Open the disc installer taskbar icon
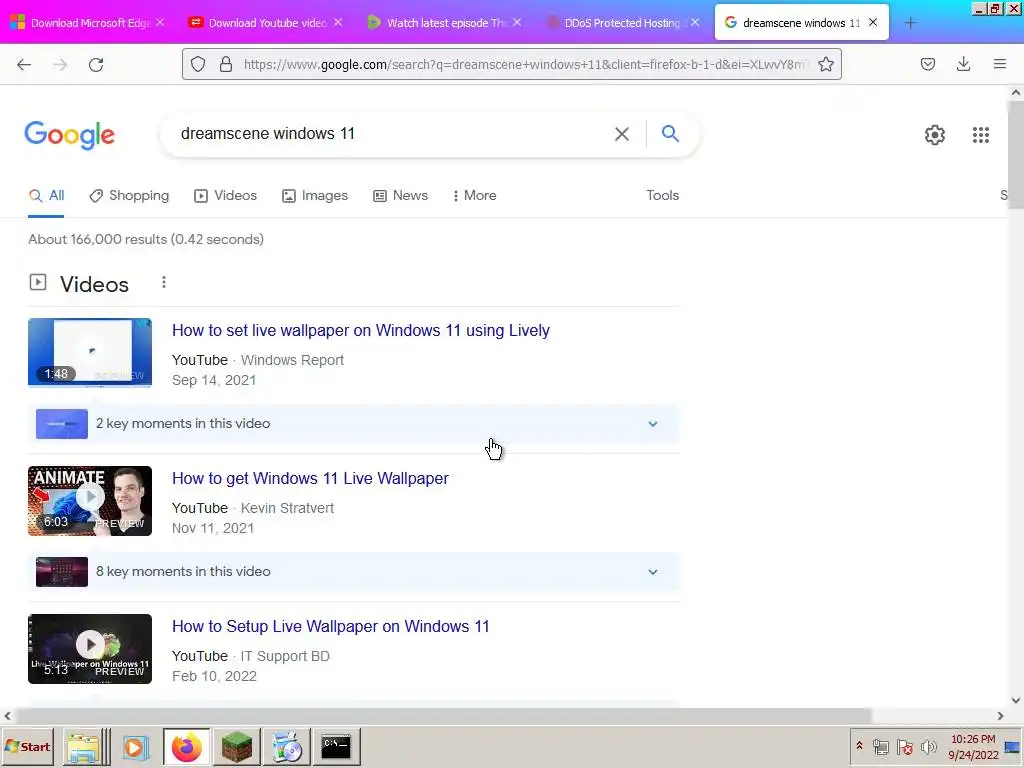This screenshot has width=1024, height=768. [287, 747]
